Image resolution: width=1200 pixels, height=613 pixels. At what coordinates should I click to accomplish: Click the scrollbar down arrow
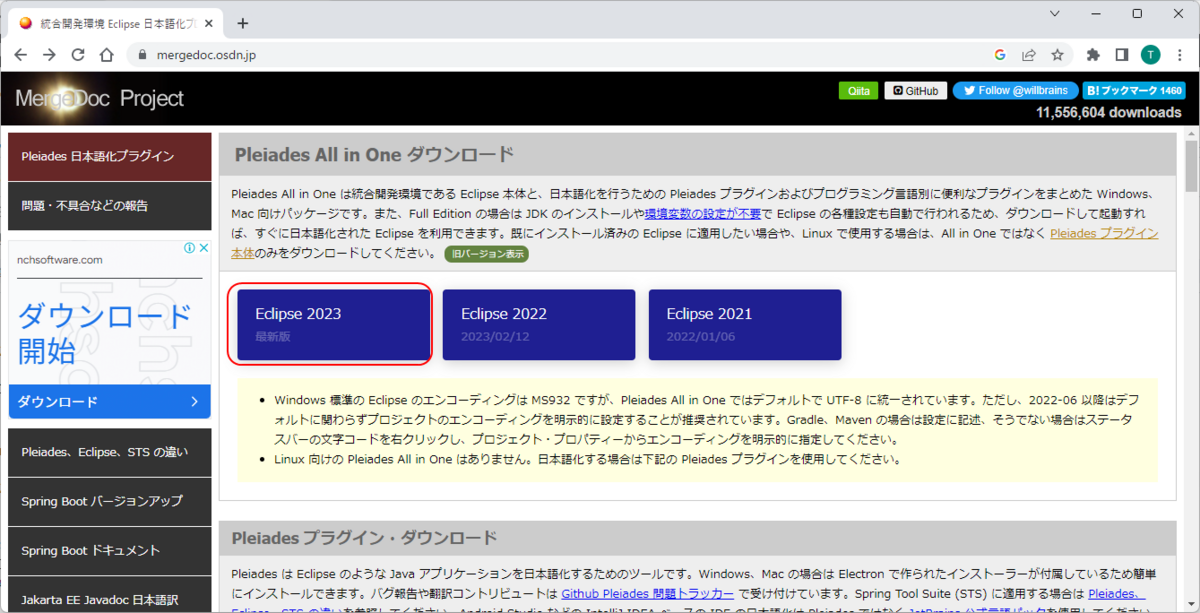click(x=1191, y=608)
